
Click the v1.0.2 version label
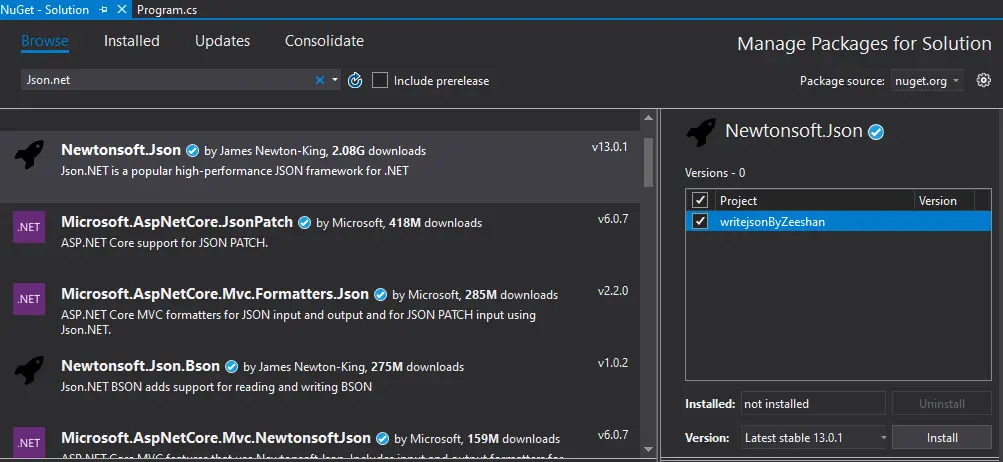tap(613, 363)
